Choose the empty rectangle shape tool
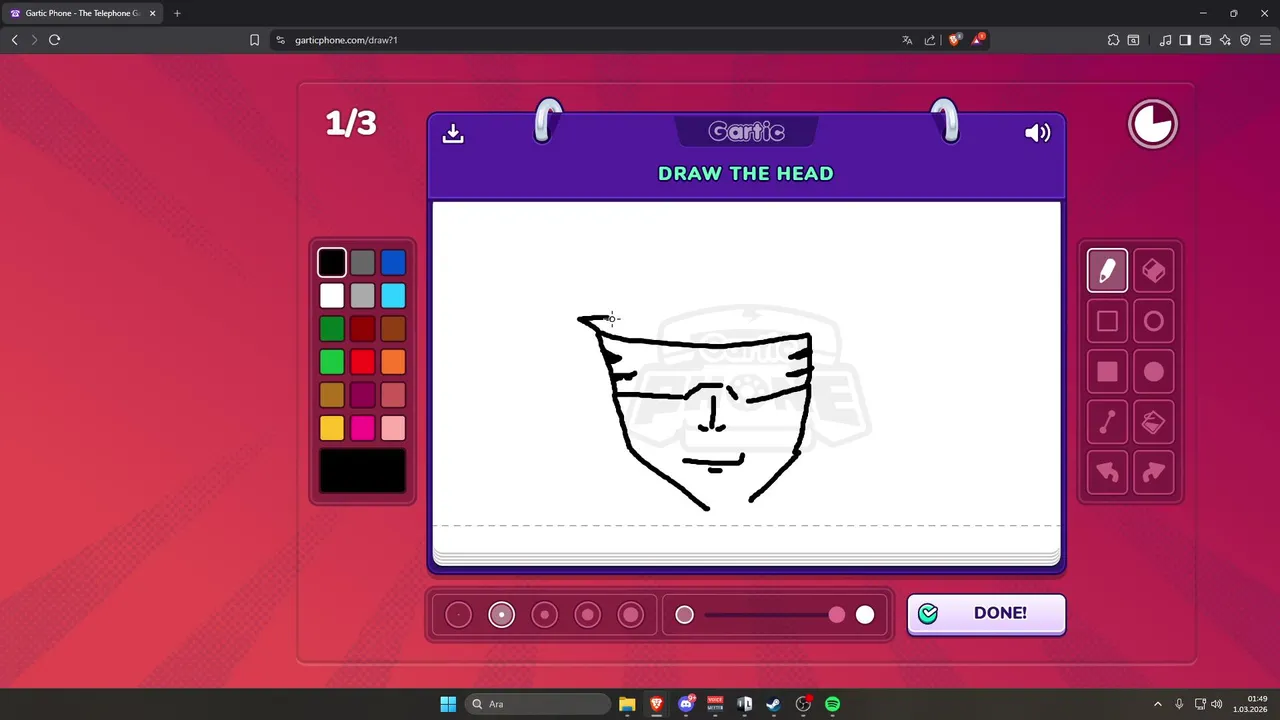Viewport: 1280px width, 720px height. [1107, 322]
